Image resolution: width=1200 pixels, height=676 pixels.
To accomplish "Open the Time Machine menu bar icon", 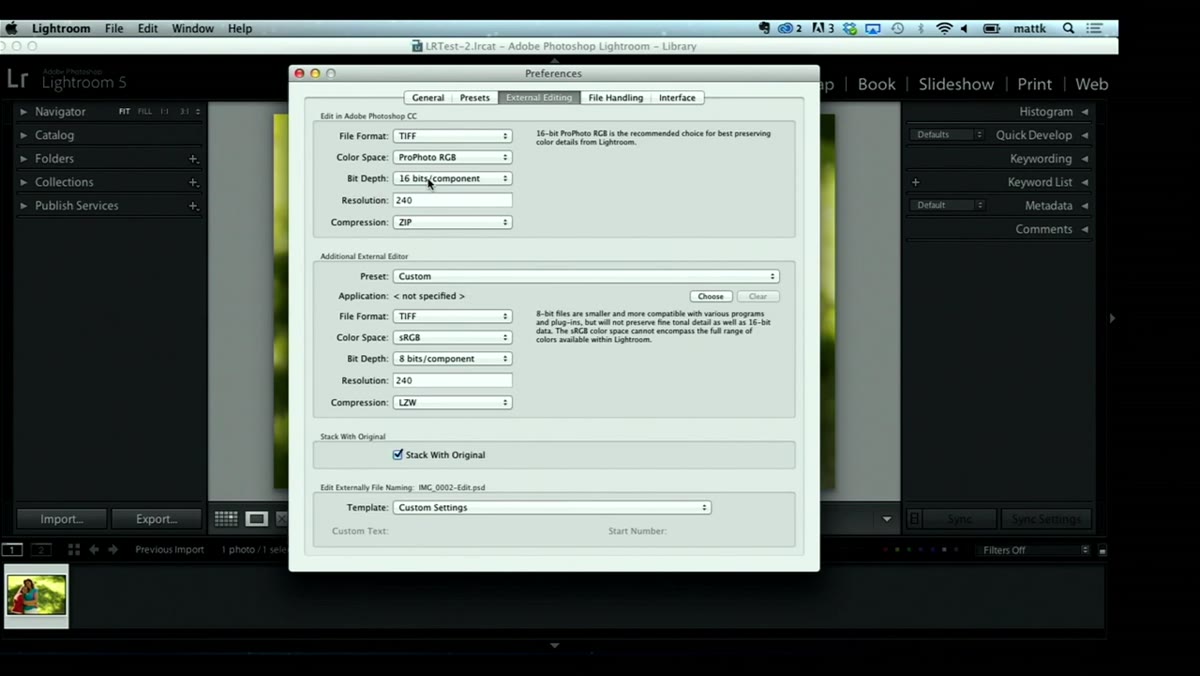I will [x=897, y=29].
